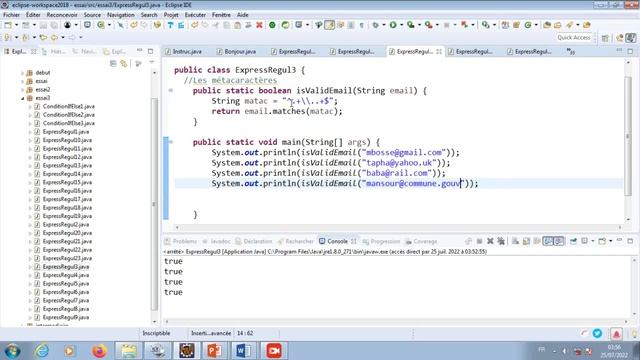Switch to the Problems view tab
Screen dimensions: 640x360
point(180,241)
